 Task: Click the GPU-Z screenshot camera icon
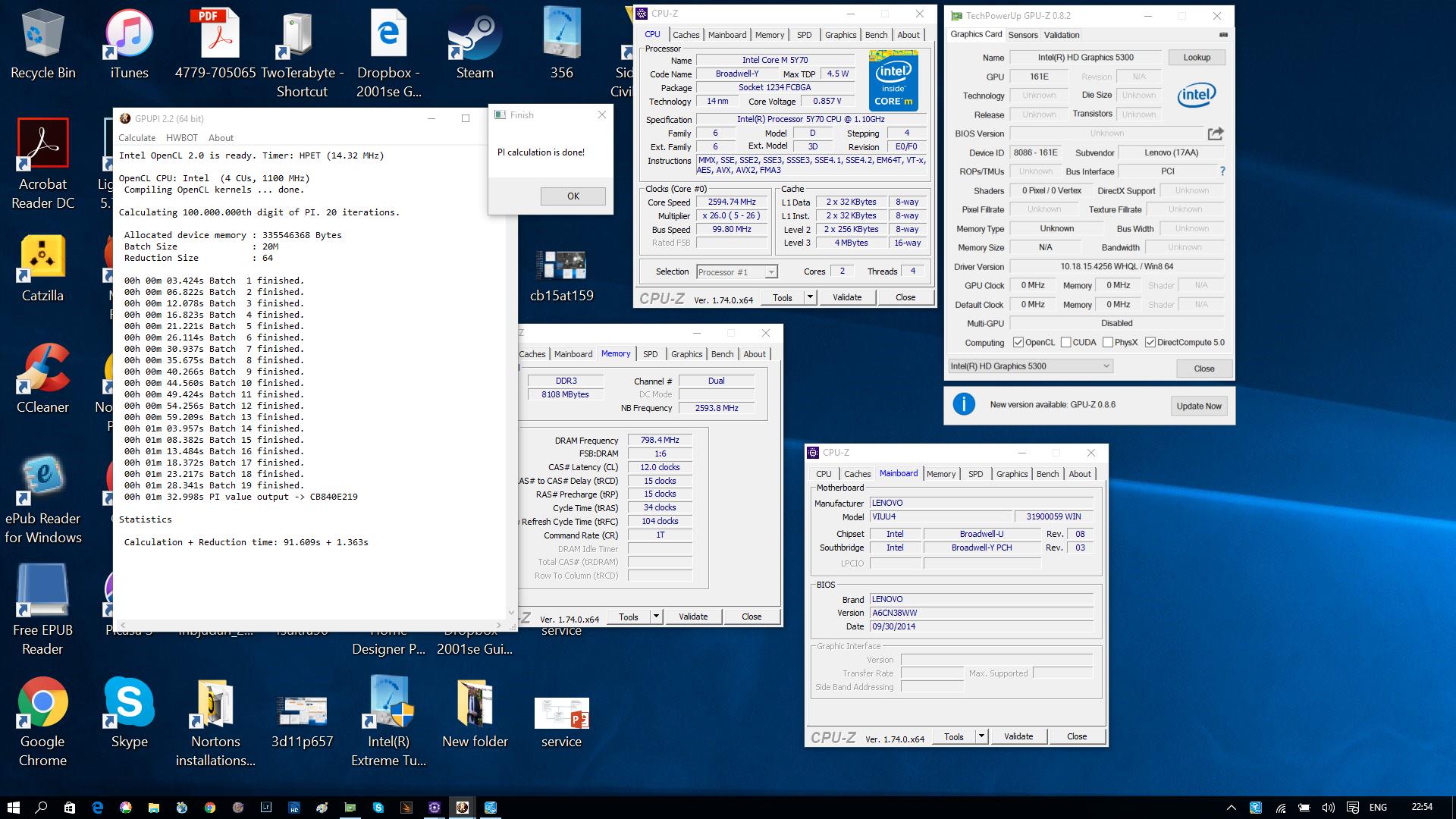point(1223,35)
